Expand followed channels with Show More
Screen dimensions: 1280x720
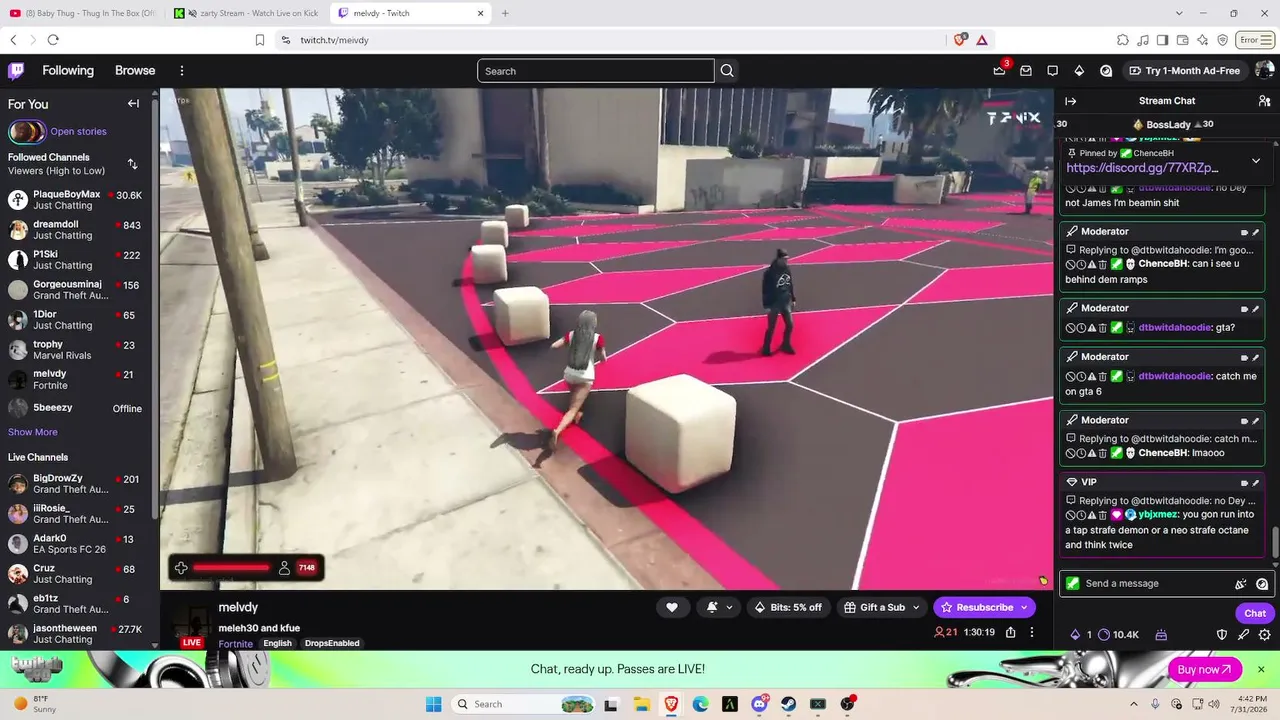pyautogui.click(x=33, y=432)
